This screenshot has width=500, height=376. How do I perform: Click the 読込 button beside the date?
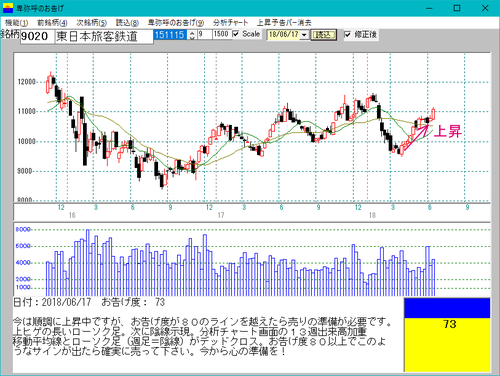(323, 35)
